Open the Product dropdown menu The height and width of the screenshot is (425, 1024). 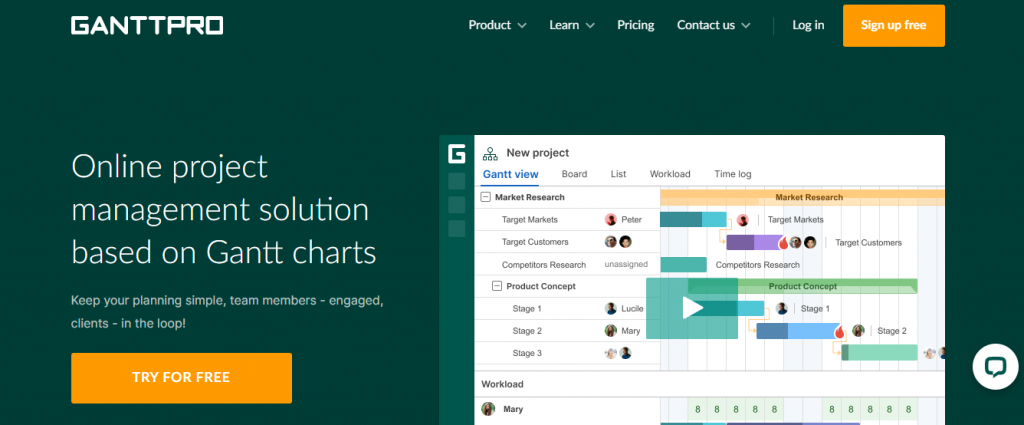497,25
